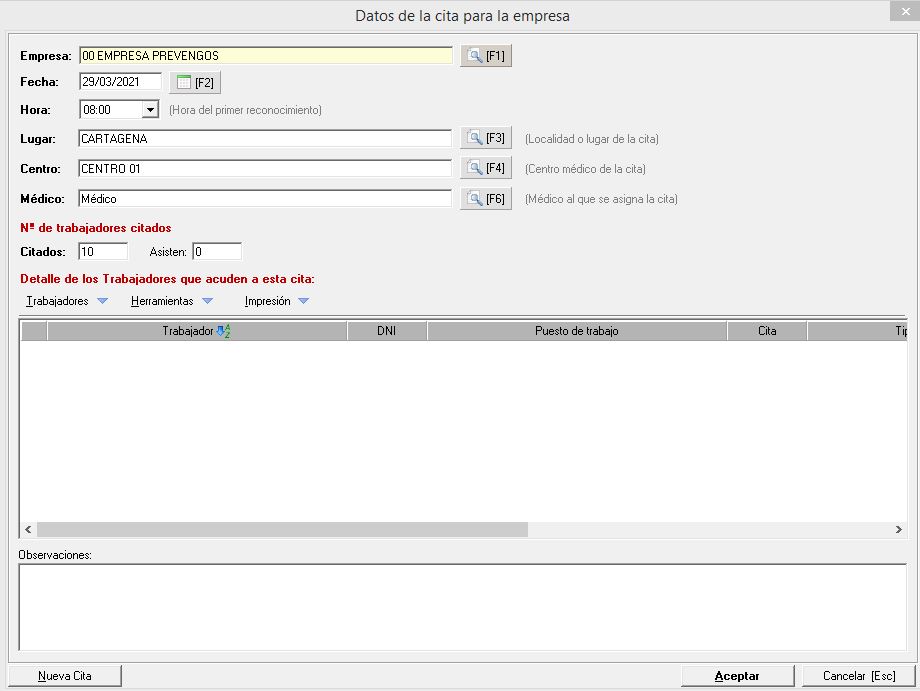Click the DNI column header

(x=387, y=331)
